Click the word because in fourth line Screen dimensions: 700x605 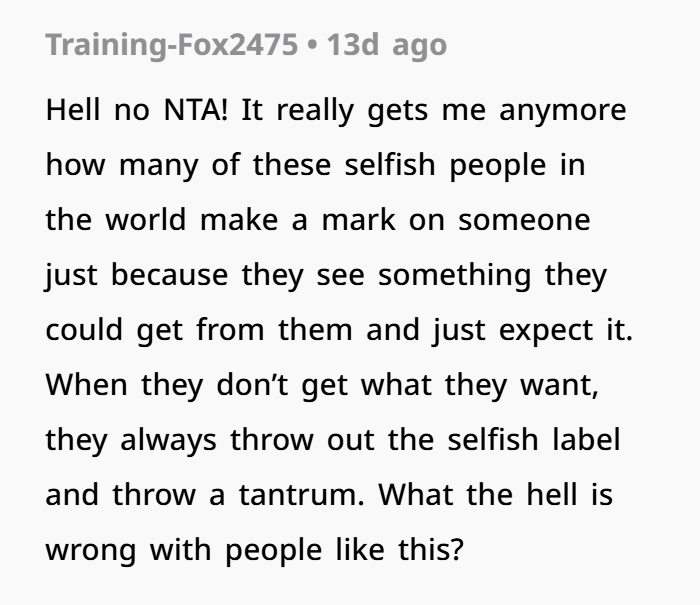point(169,275)
